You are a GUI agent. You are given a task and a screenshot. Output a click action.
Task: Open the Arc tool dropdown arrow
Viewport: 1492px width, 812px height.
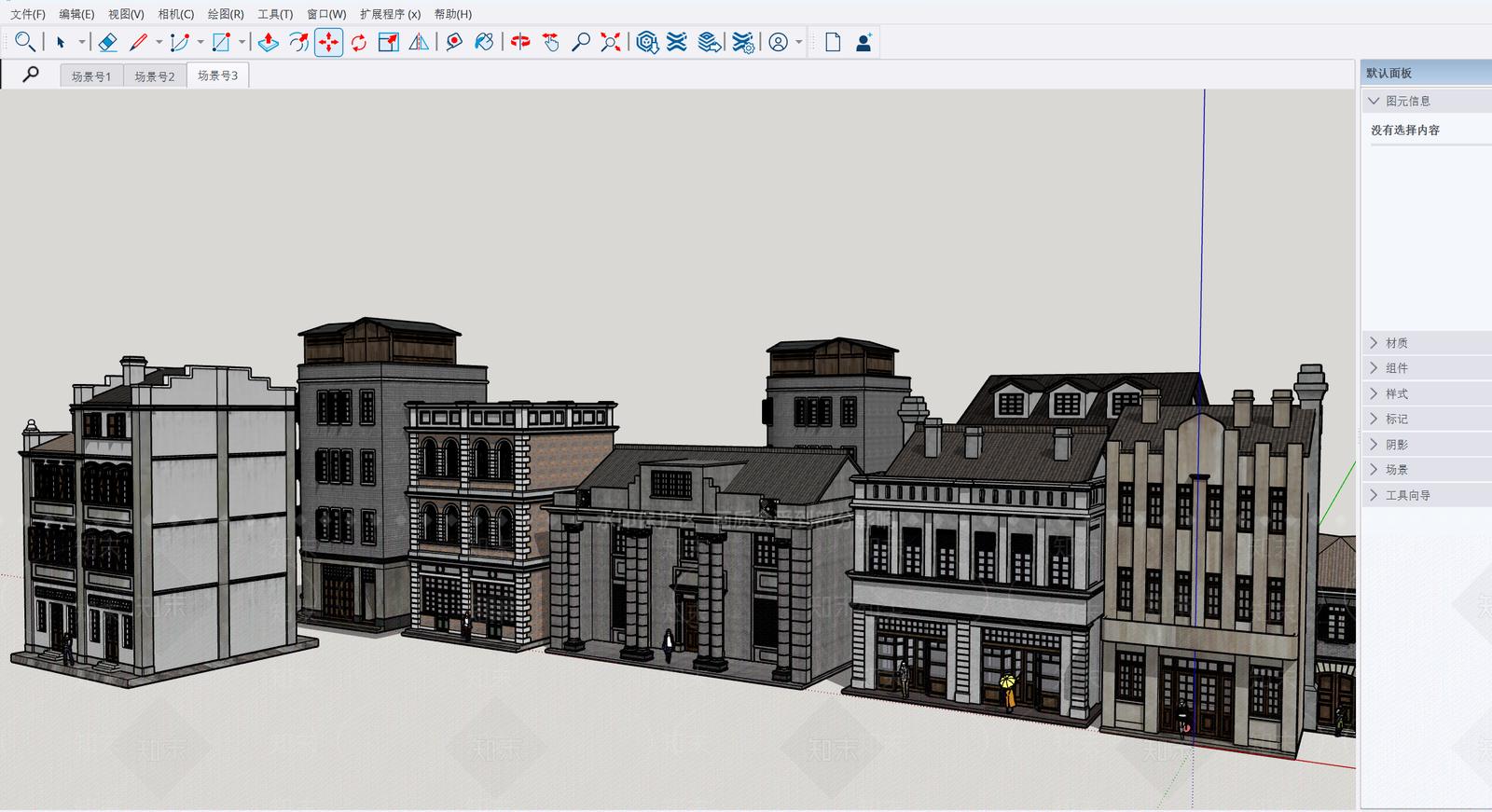pyautogui.click(x=200, y=42)
